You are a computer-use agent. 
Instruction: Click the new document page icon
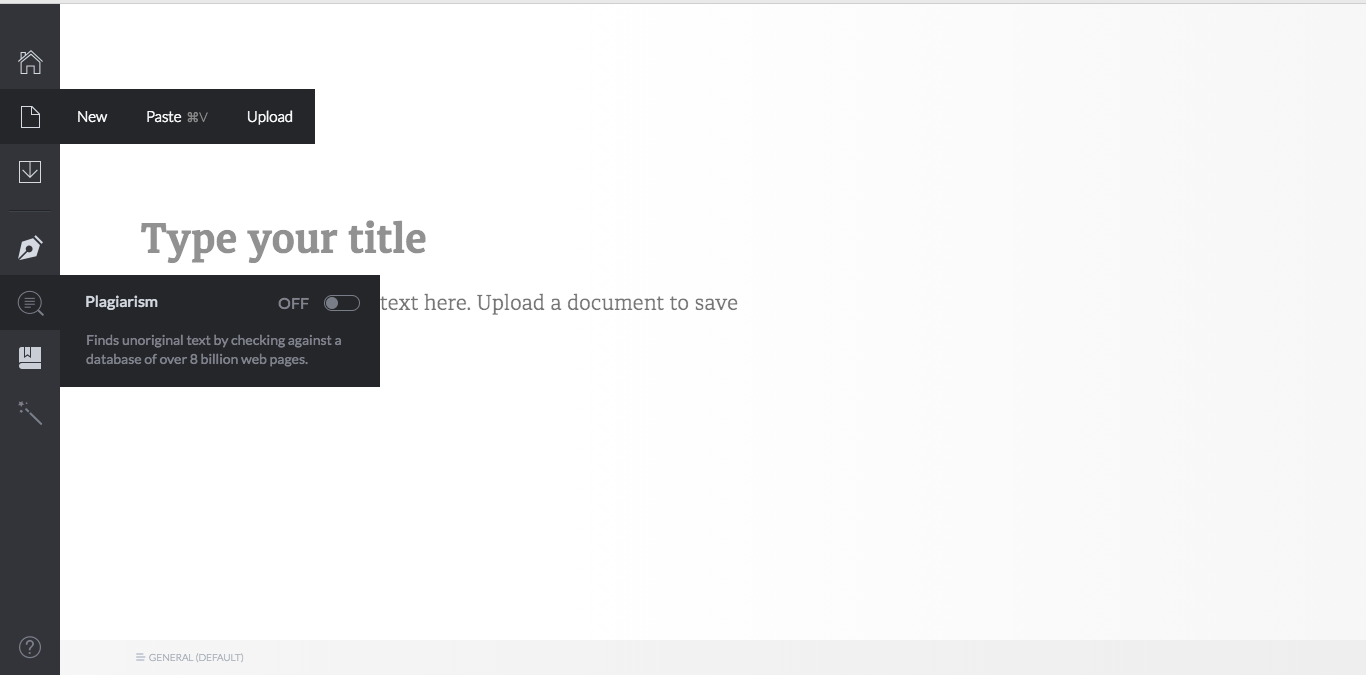point(30,117)
